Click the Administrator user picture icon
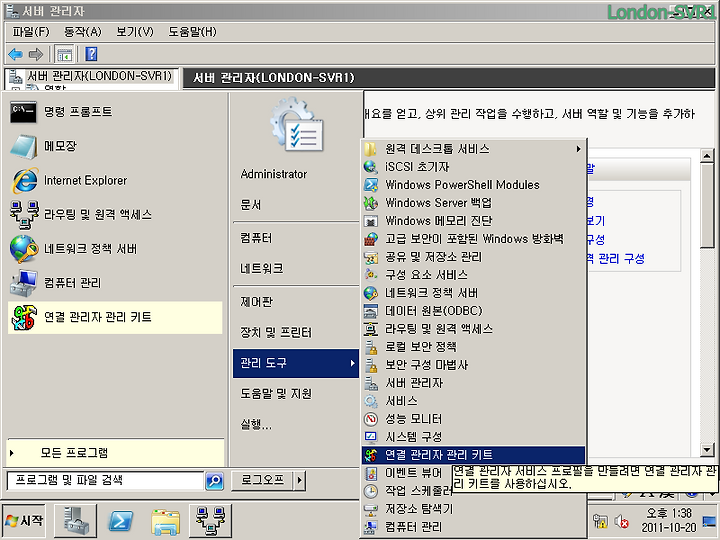Screen dimensions: 720x540 pyautogui.click(x=297, y=124)
